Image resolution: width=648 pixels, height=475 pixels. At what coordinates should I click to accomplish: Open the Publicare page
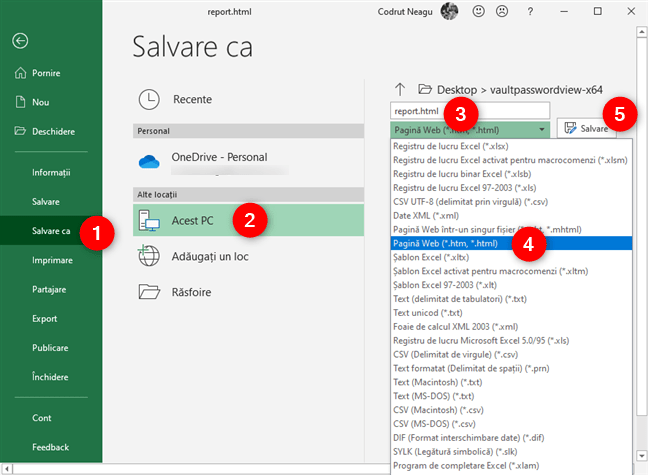[x=51, y=348]
